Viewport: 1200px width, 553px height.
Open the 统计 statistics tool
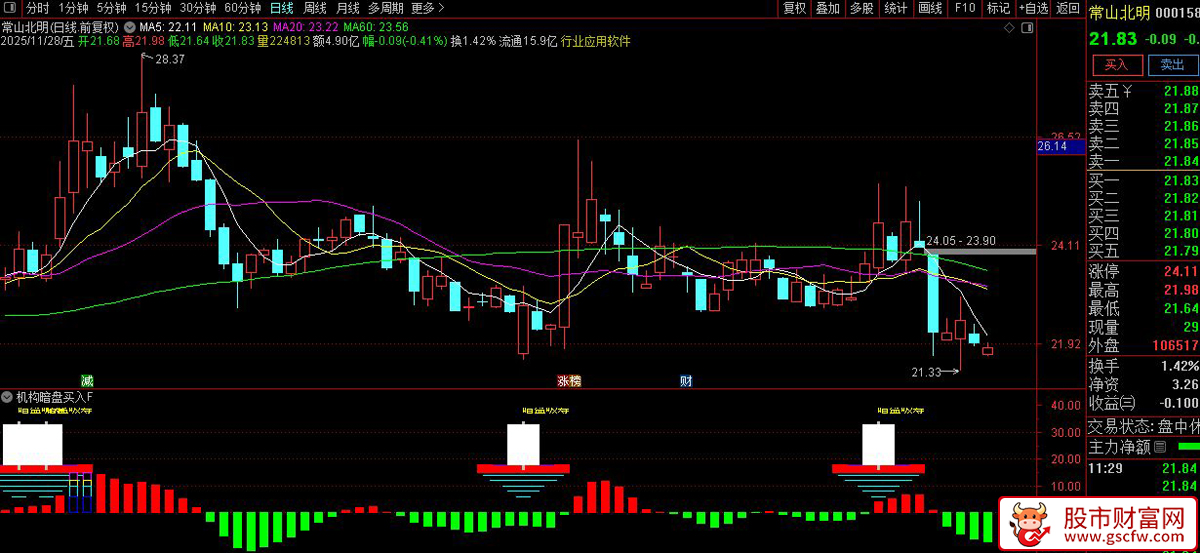tap(896, 8)
